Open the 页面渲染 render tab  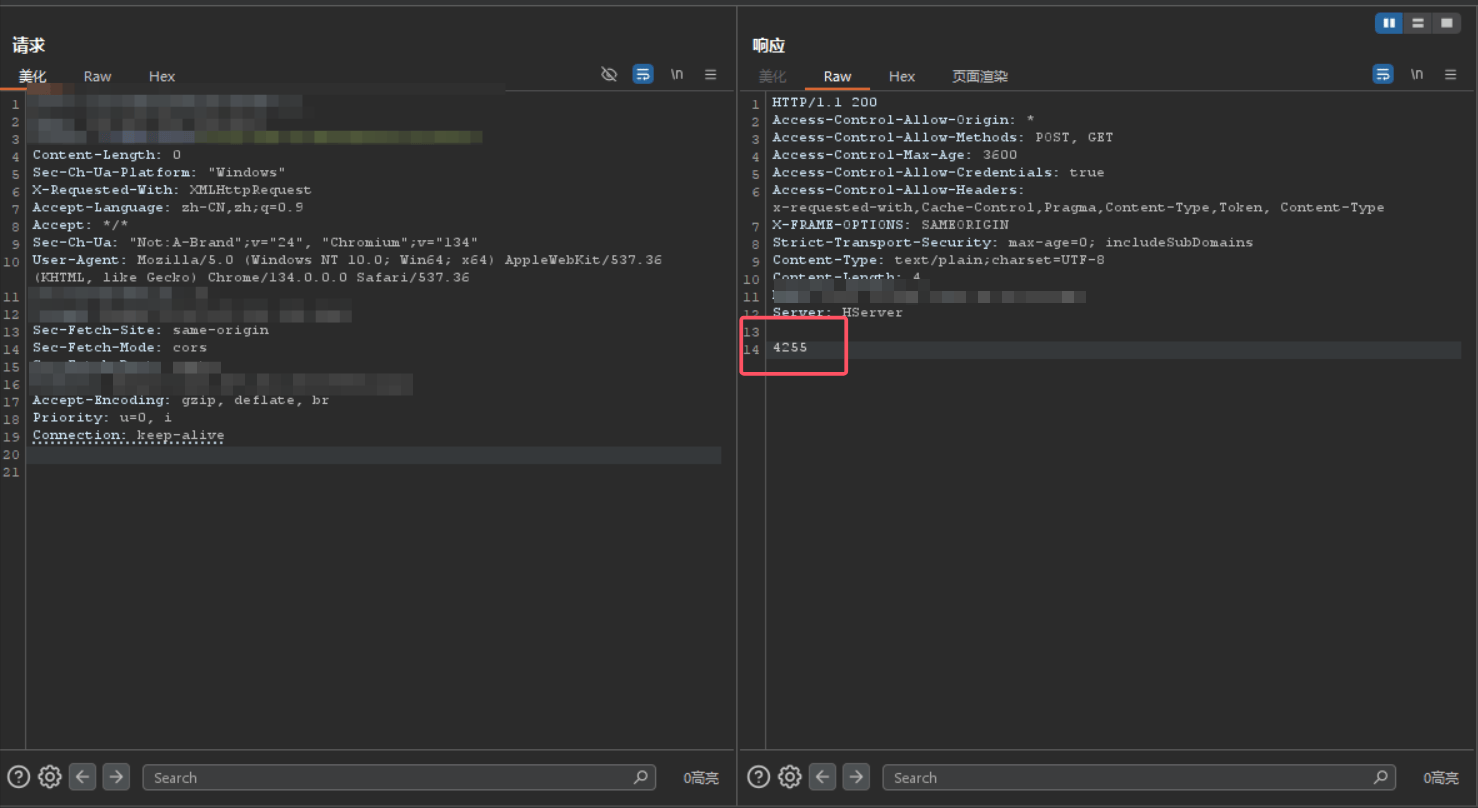980,77
